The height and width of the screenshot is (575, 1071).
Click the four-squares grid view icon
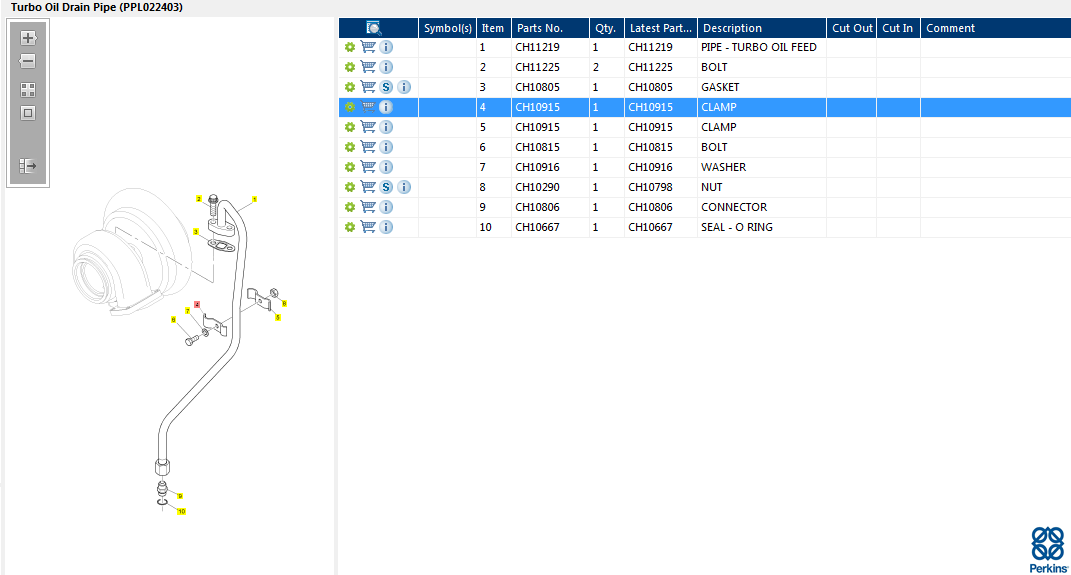point(28,90)
